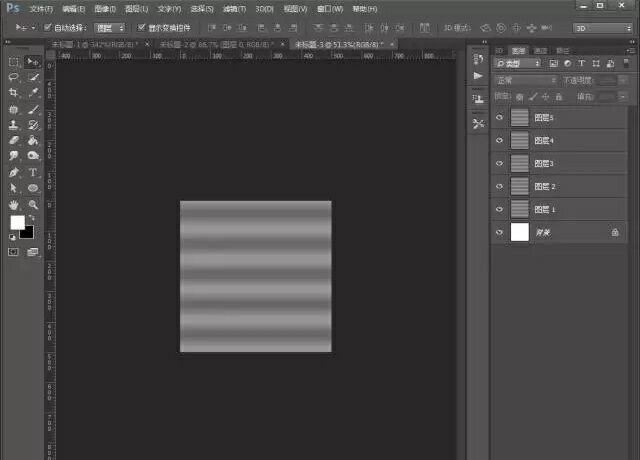The image size is (640, 460).
Task: Select the Pen tool
Action: click(14, 172)
